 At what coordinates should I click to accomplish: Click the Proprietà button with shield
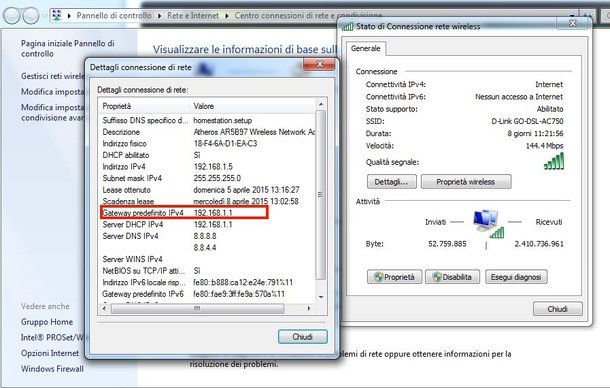point(394,277)
